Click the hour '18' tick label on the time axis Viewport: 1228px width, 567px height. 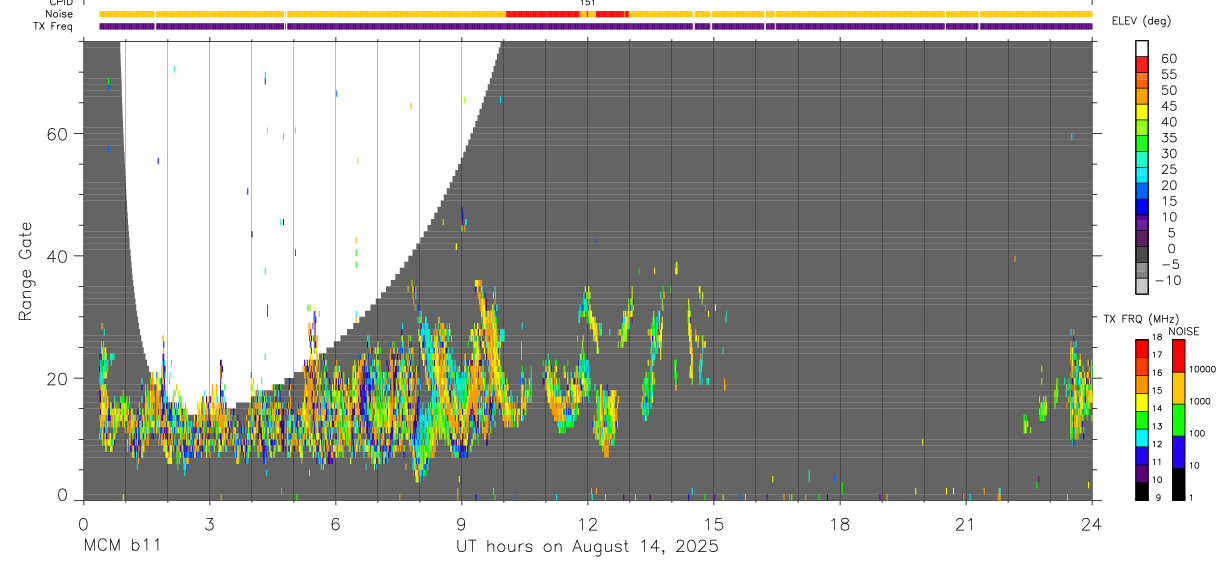click(840, 524)
